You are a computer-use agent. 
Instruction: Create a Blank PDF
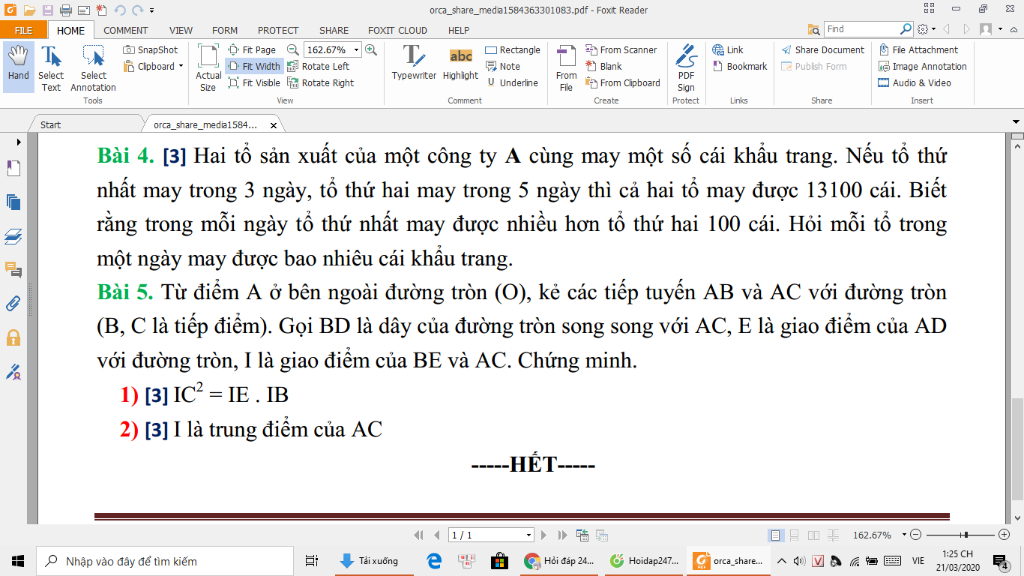[603, 66]
